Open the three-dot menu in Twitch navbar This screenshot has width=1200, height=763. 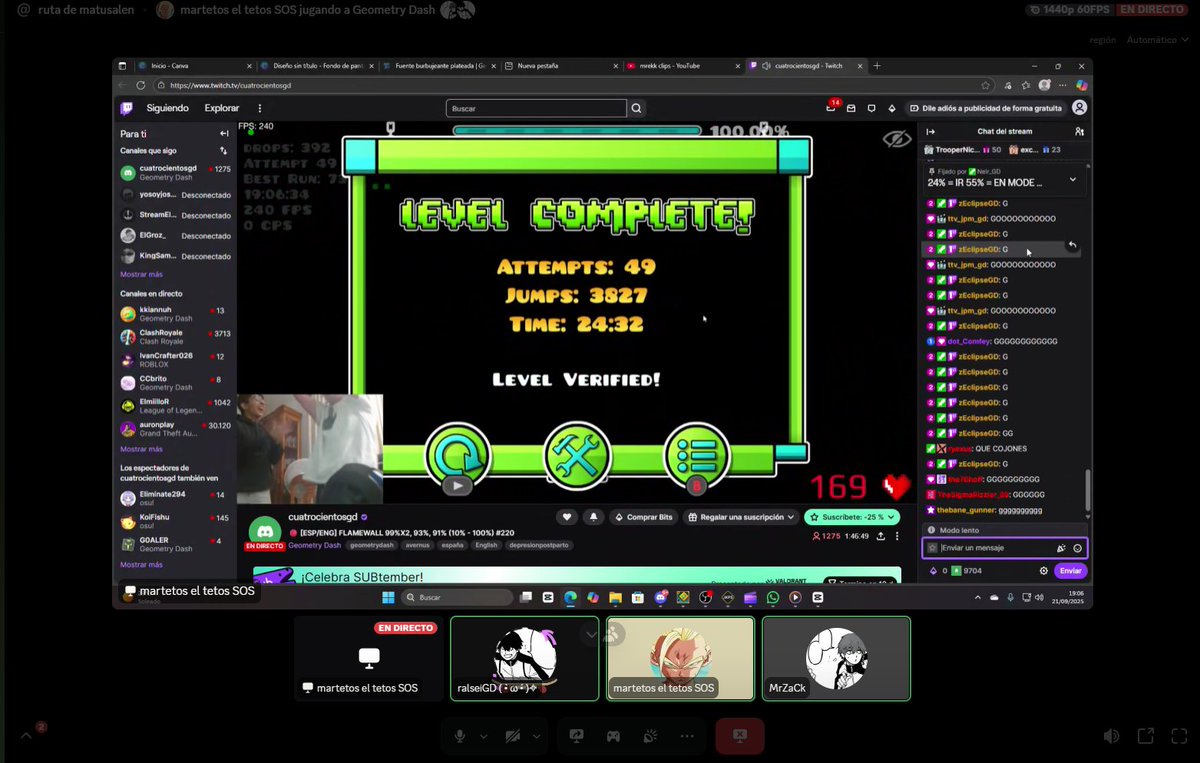(260, 108)
